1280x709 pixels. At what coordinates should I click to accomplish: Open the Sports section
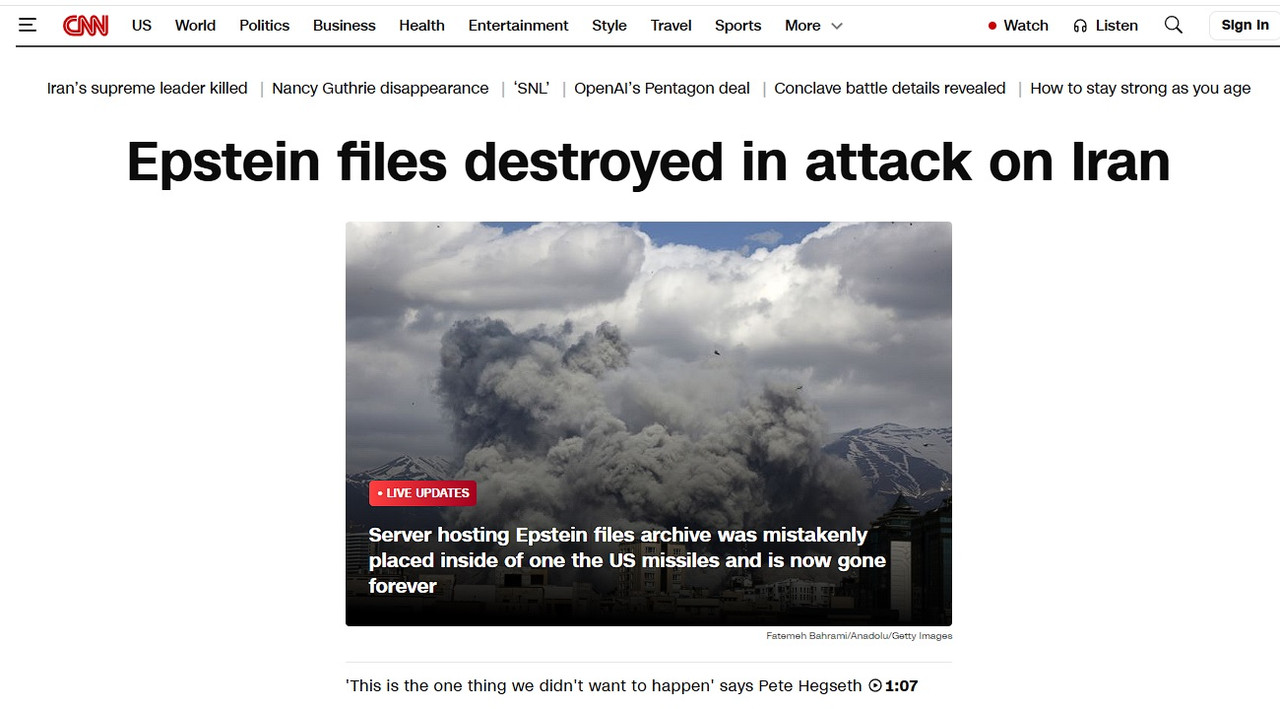pos(738,25)
